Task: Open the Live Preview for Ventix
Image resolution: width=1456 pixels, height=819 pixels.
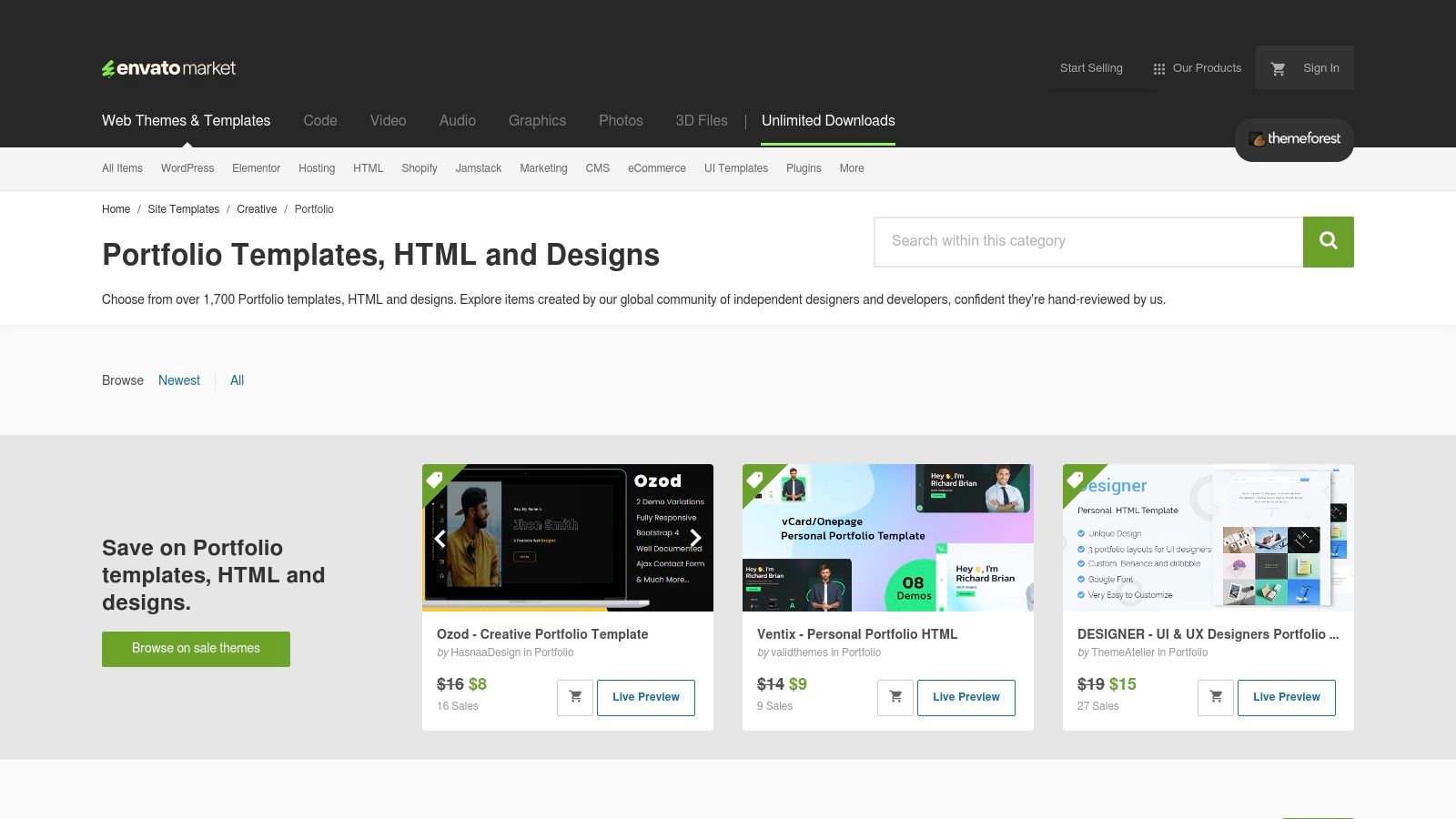Action: [x=966, y=697]
